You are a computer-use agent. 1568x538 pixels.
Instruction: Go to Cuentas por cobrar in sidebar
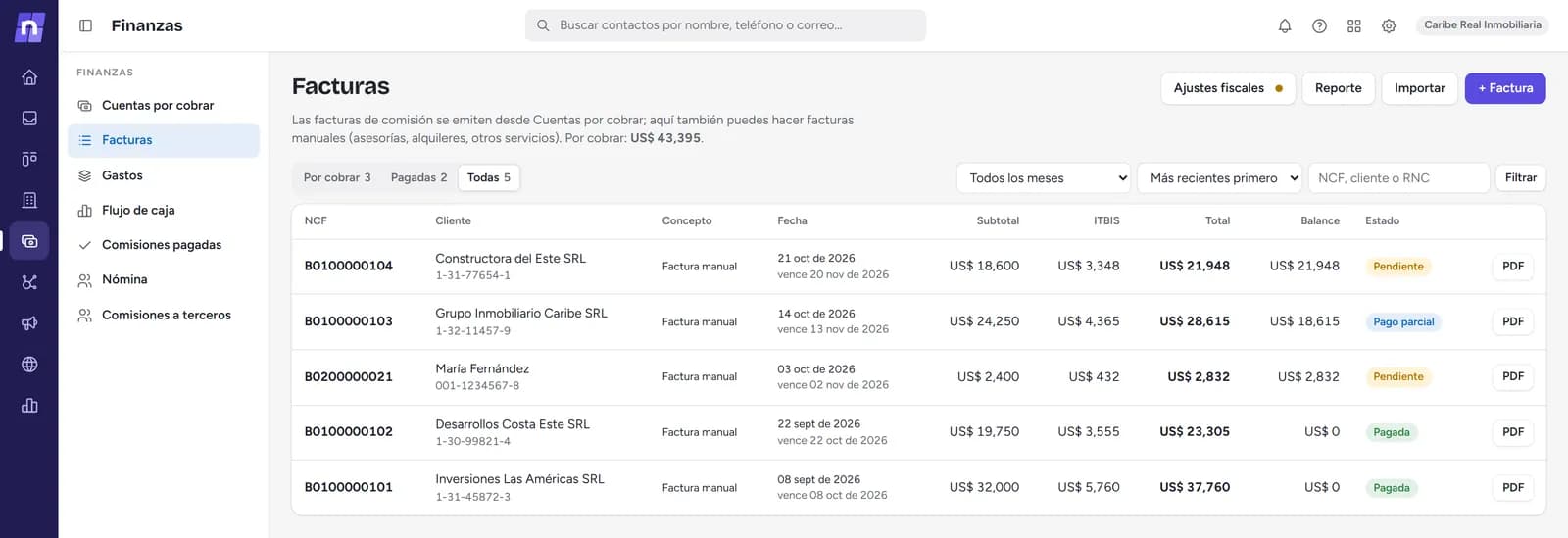164,106
